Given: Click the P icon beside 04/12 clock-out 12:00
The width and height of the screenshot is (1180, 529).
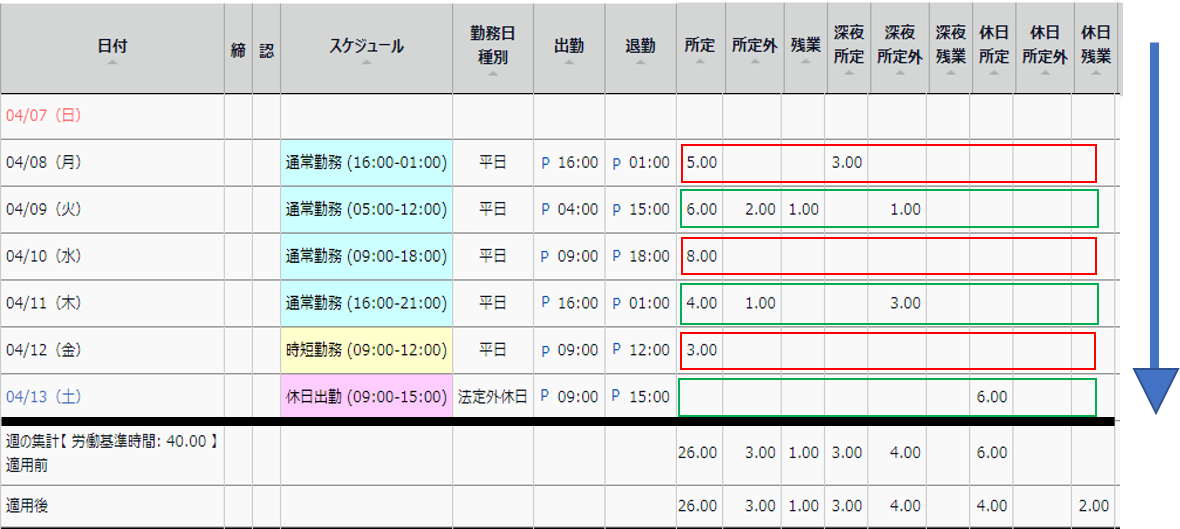Looking at the screenshot, I should coord(617,351).
